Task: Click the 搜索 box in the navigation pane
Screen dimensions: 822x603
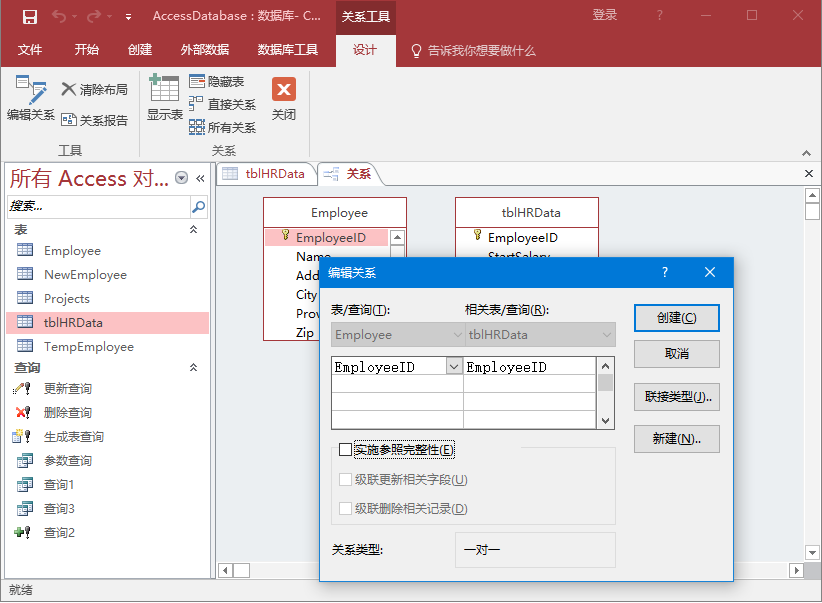Action: 98,207
